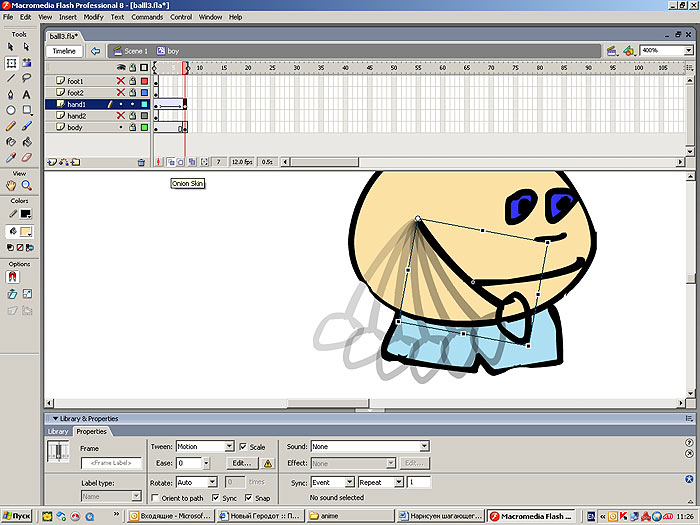700x525 pixels.
Task: Toggle the Scale checkbox
Action: tap(243, 446)
